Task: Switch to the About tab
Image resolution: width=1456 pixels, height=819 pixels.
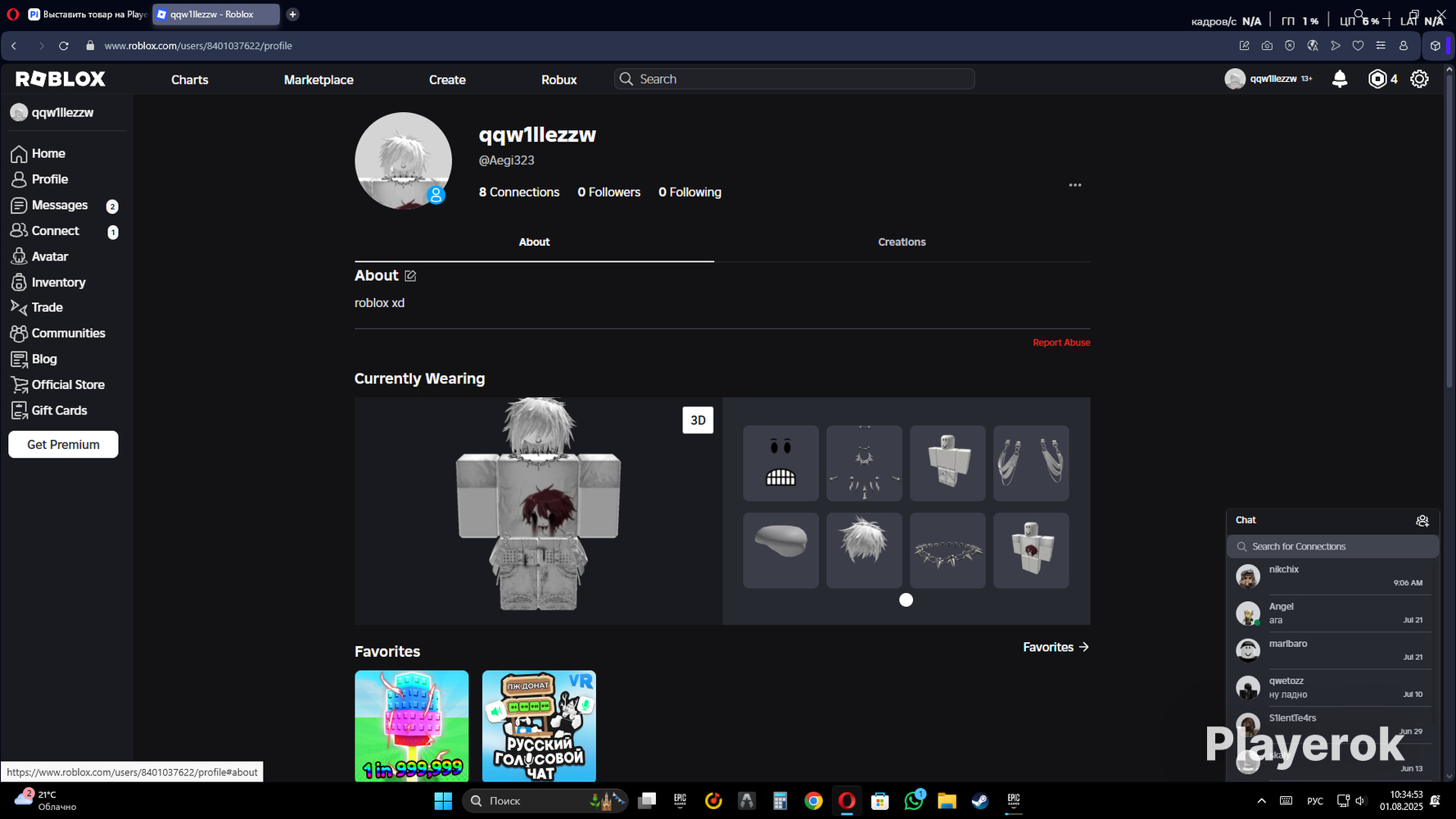Action: pyautogui.click(x=534, y=242)
